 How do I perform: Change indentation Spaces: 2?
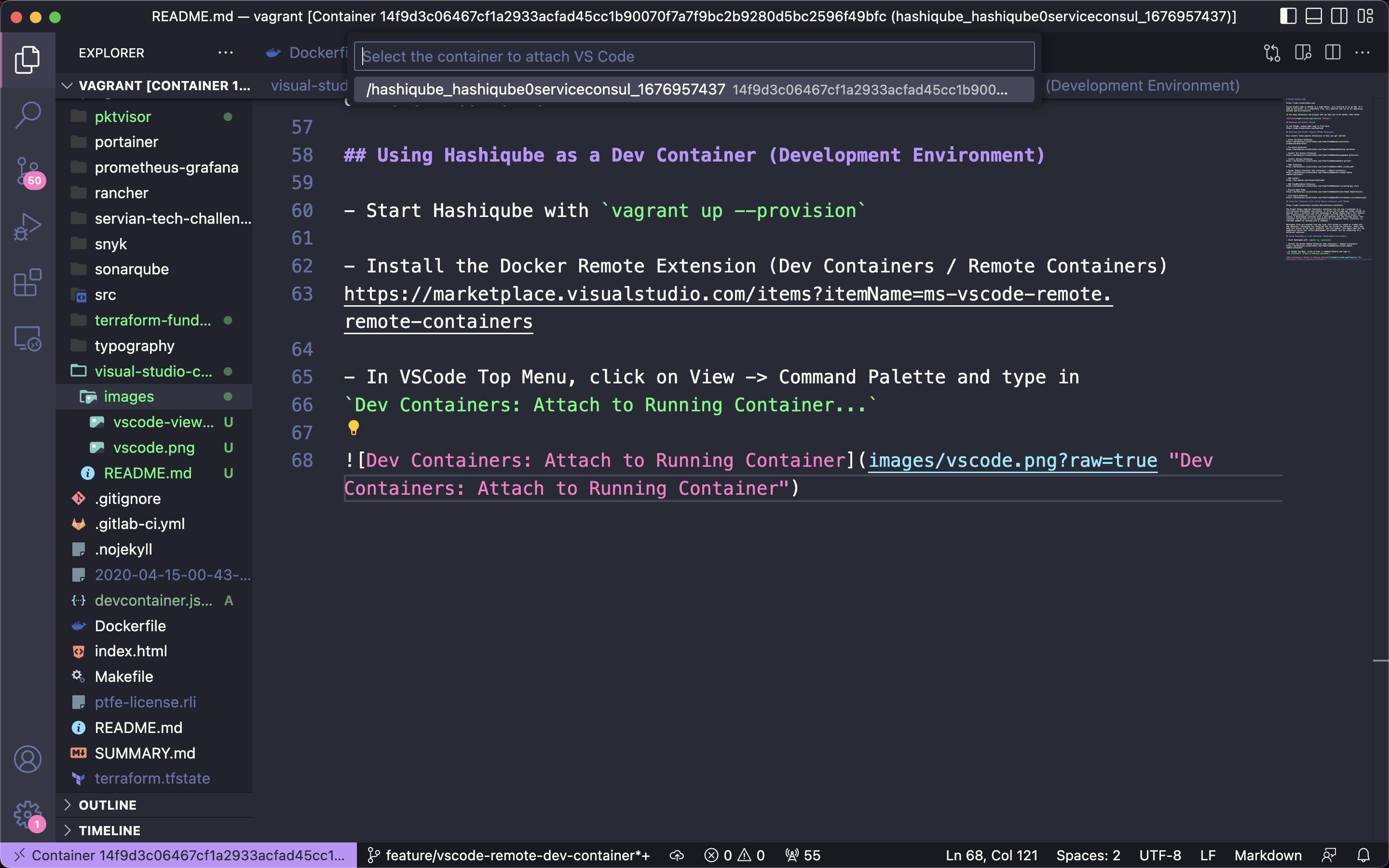1088,855
